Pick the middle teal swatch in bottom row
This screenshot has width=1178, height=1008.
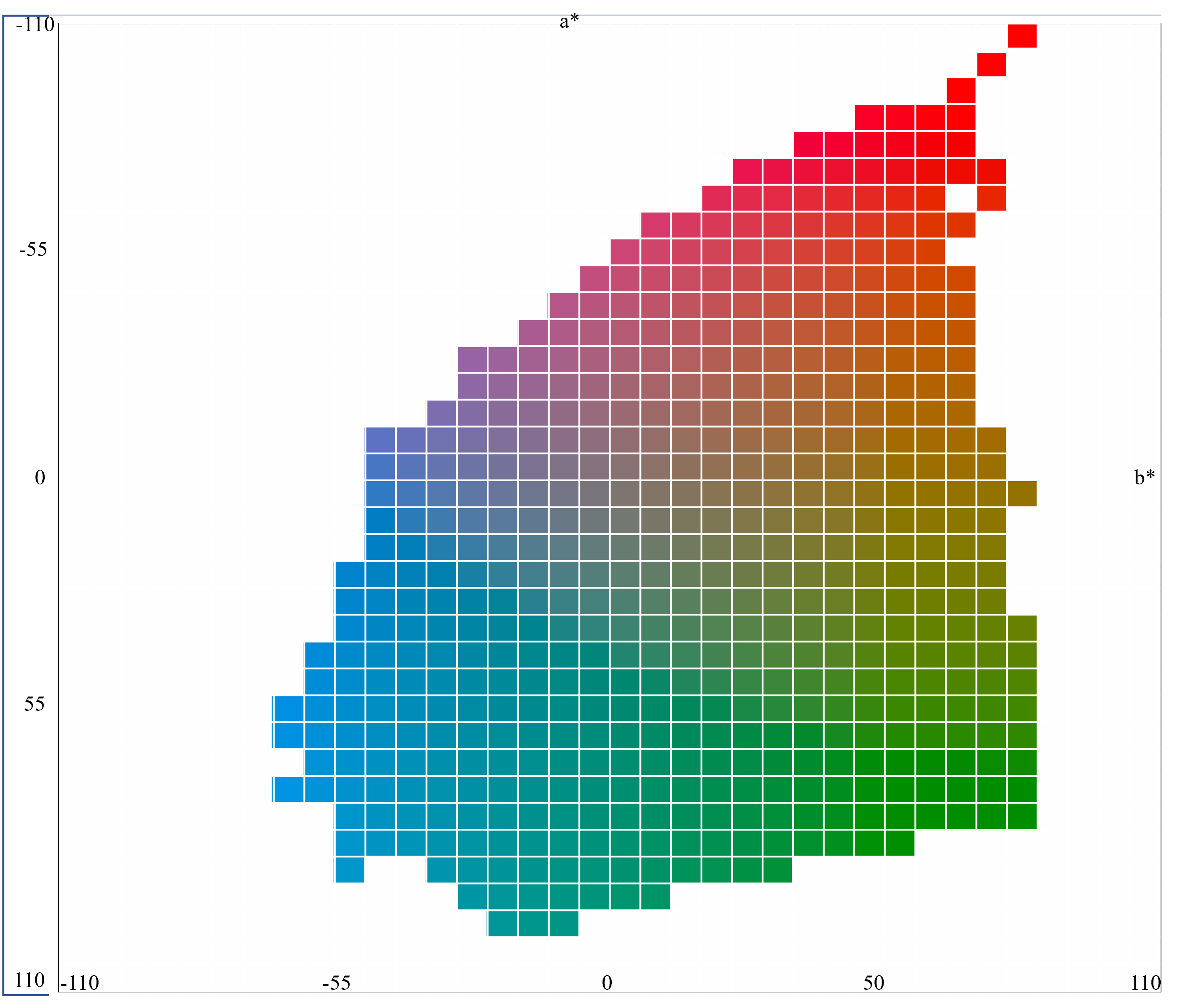point(533,924)
